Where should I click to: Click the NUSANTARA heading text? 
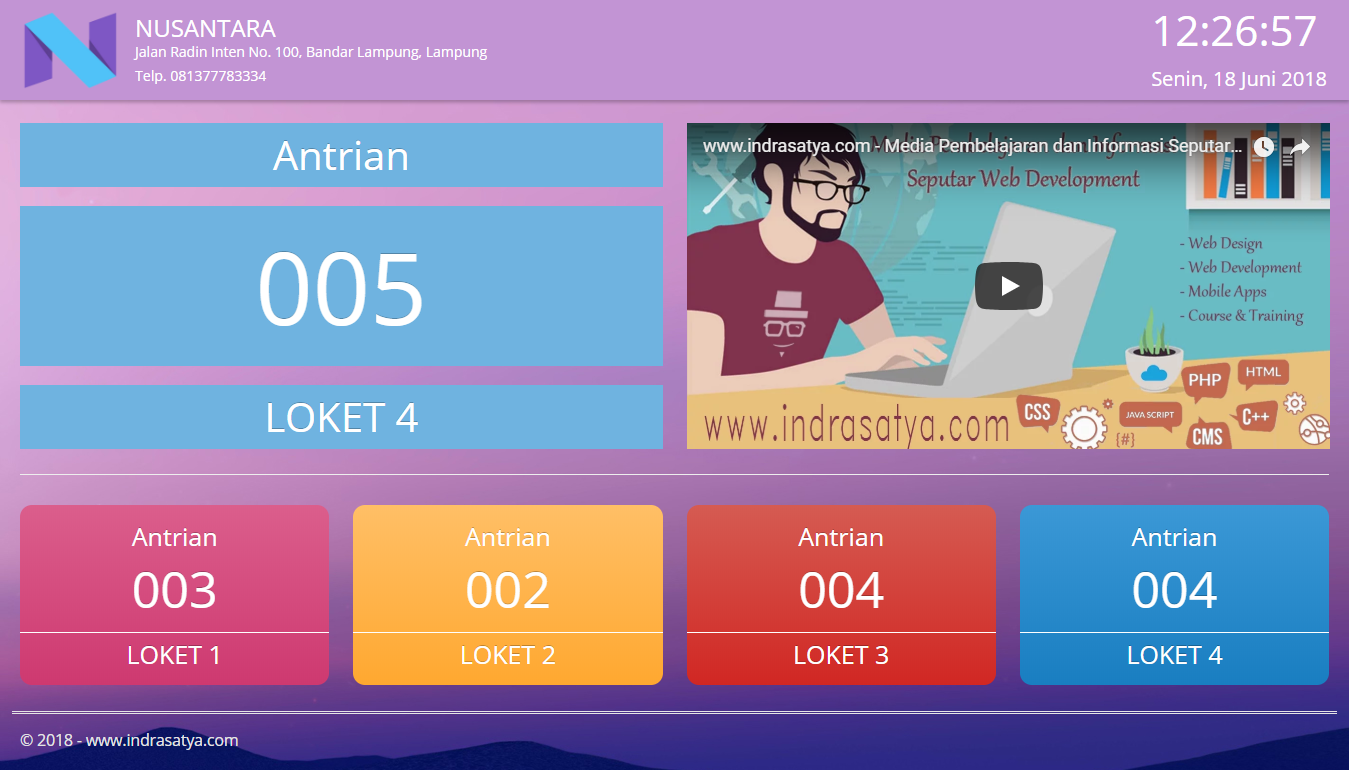(205, 28)
